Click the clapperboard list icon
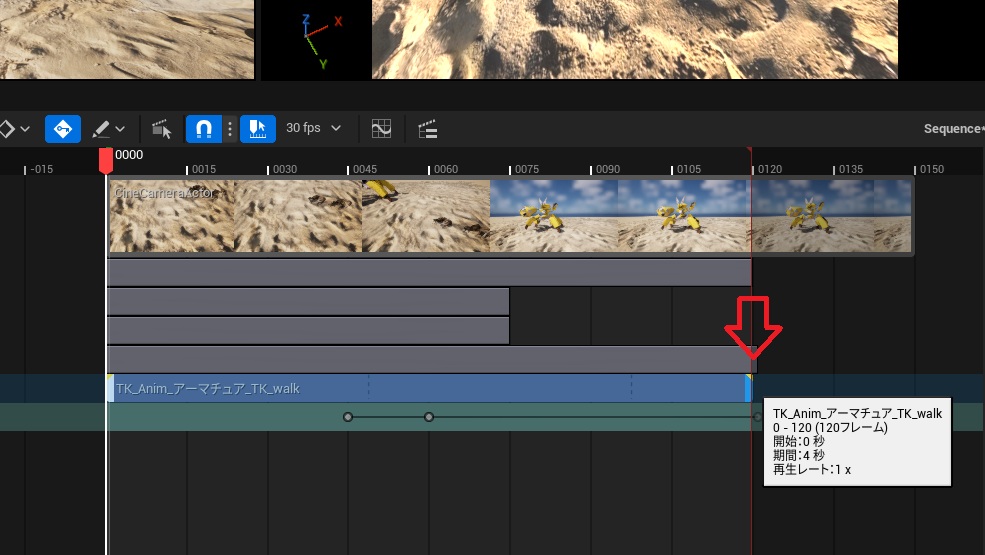The width and height of the screenshot is (985, 555). point(428,129)
